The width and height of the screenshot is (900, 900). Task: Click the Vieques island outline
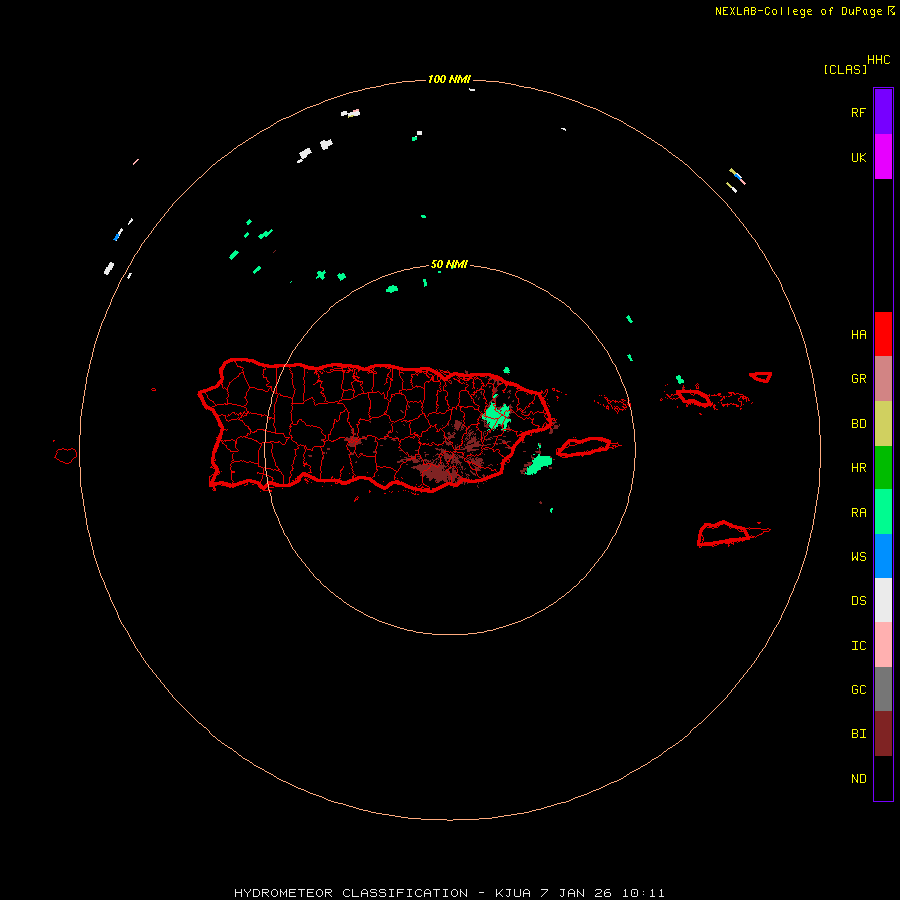click(583, 447)
